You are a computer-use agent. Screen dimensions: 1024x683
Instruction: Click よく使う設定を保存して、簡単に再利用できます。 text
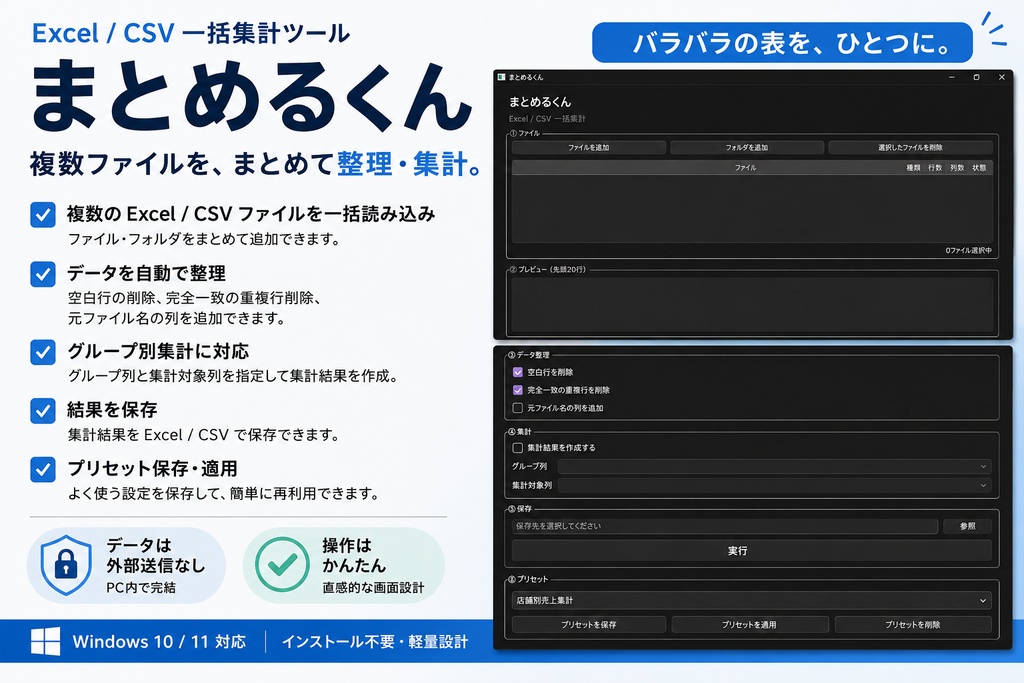[x=224, y=494]
